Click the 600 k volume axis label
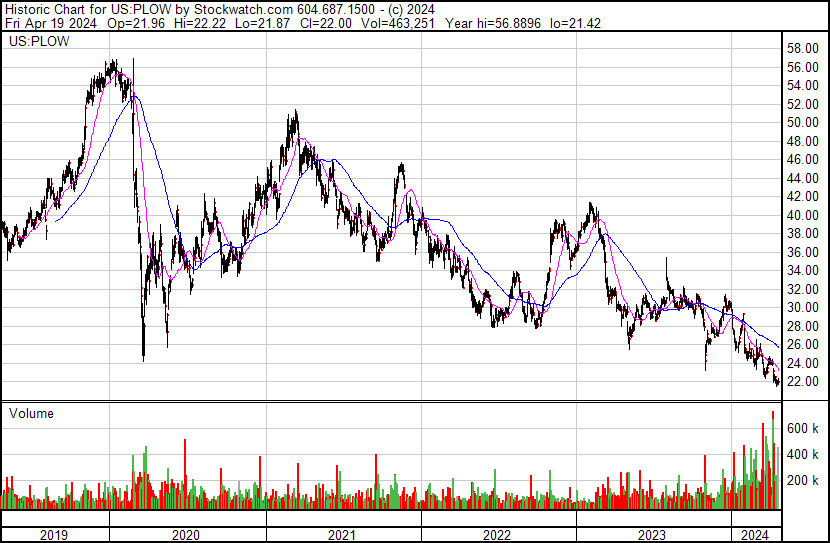The image size is (830, 543). [x=803, y=428]
